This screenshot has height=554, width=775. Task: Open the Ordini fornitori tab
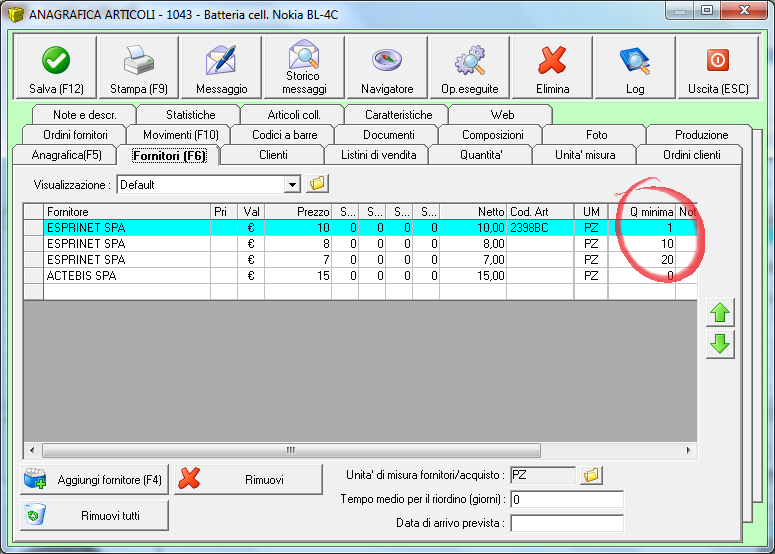[x=75, y=135]
